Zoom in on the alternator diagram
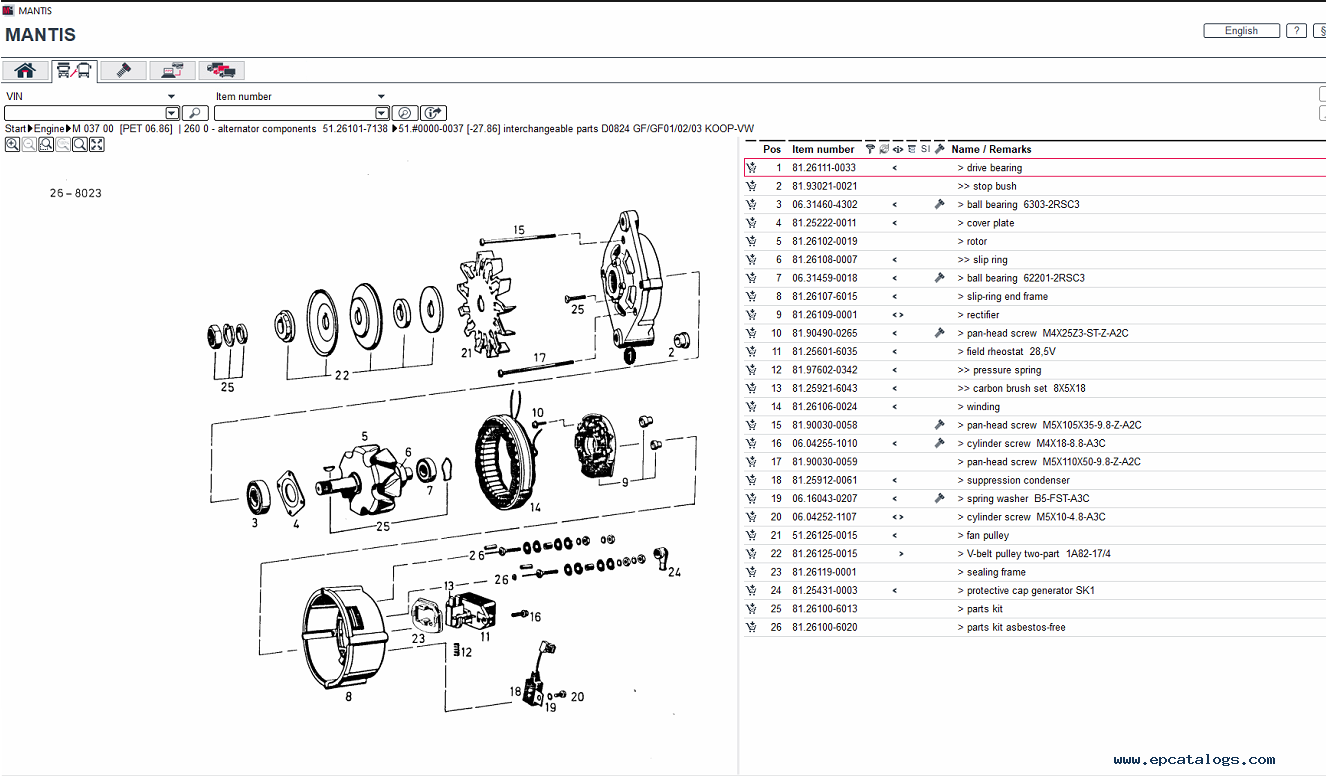The image size is (1326, 776). pyautogui.click(x=12, y=145)
